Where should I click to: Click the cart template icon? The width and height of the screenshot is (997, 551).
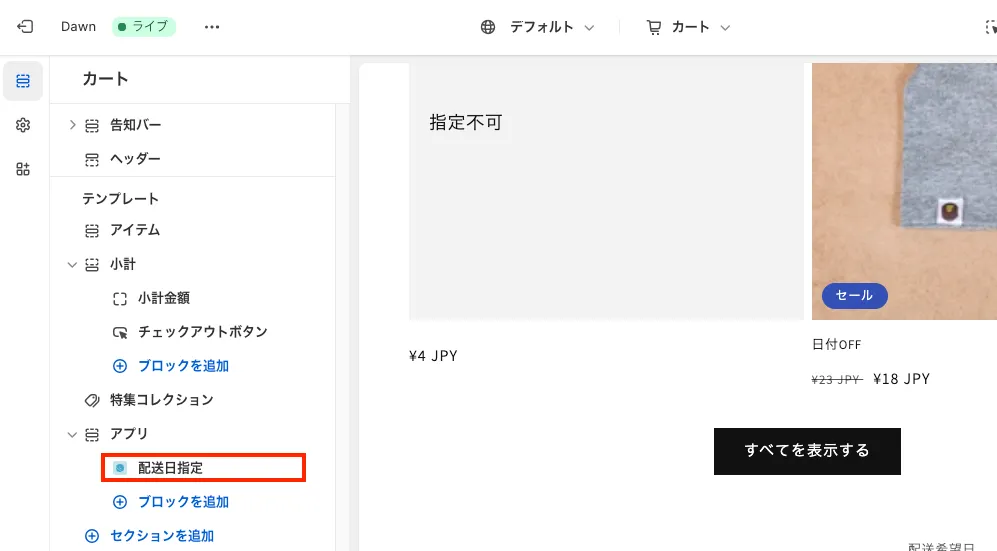click(654, 27)
